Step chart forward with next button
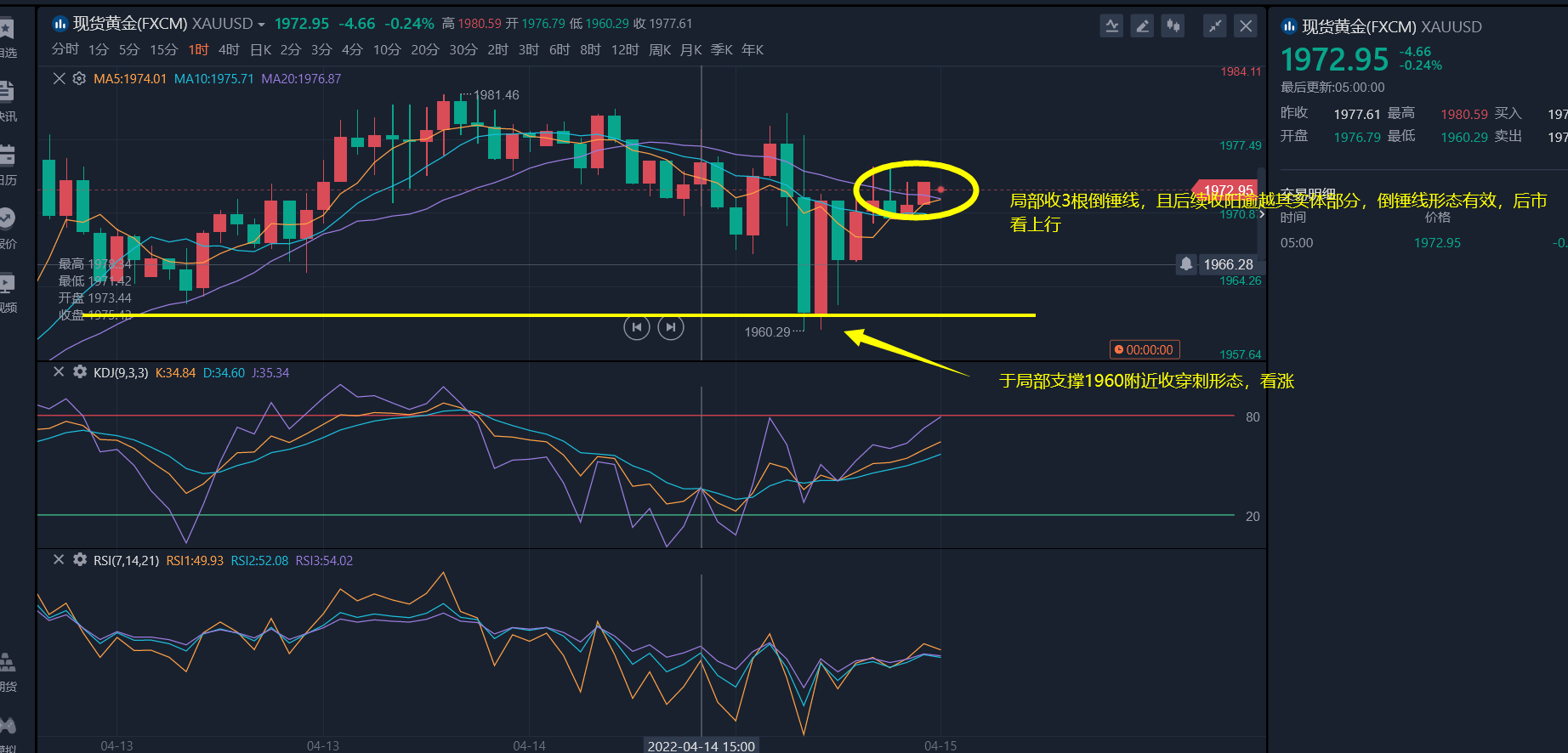The height and width of the screenshot is (753, 1568). click(671, 327)
